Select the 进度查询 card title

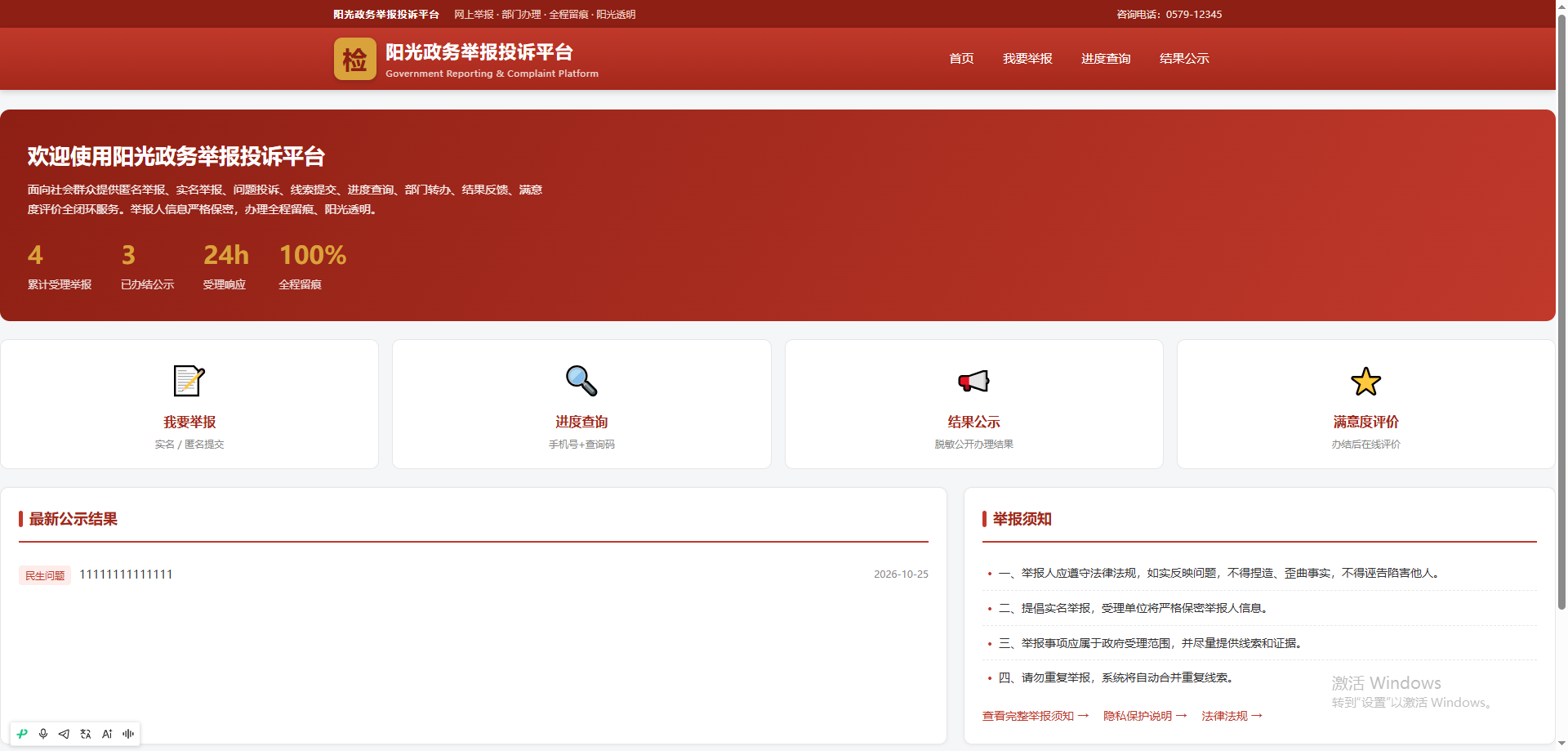click(581, 422)
